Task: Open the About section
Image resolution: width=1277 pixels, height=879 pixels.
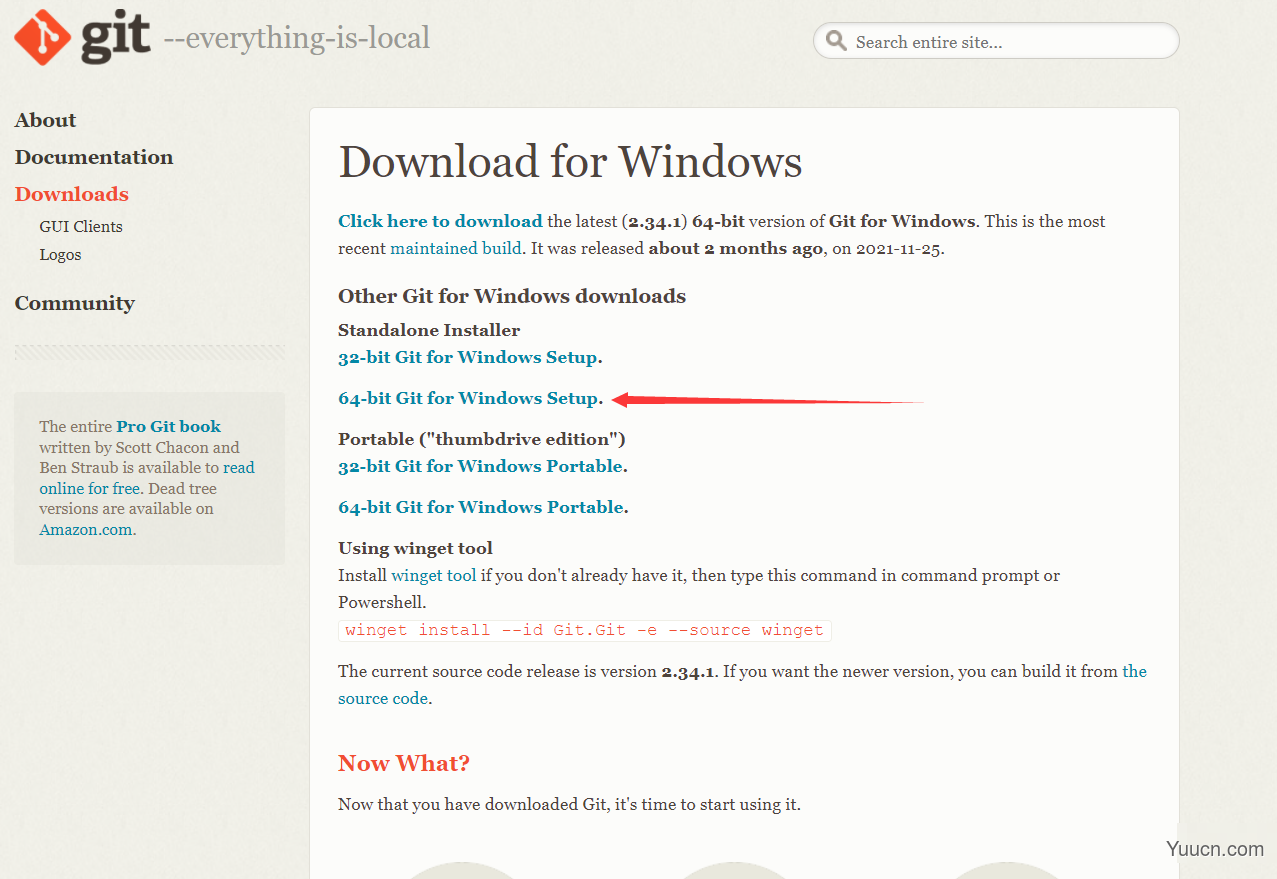Action: (45, 120)
